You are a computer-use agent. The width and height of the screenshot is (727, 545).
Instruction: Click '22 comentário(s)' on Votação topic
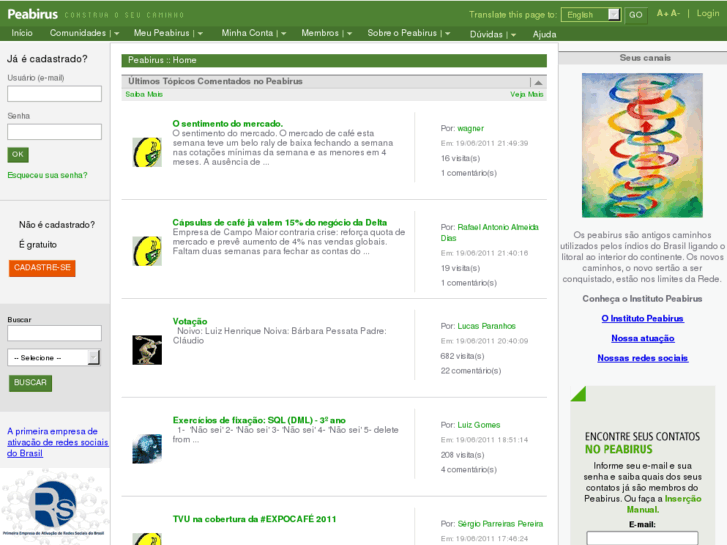point(471,371)
